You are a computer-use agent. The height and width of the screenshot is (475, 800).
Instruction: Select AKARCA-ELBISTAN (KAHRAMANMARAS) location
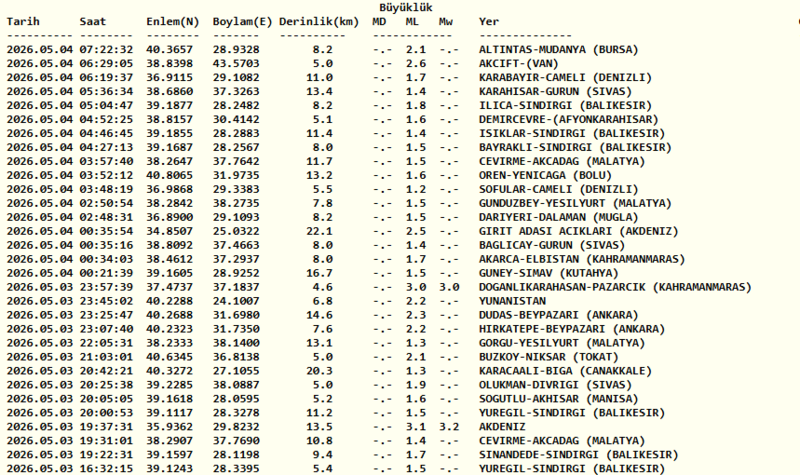click(x=582, y=259)
